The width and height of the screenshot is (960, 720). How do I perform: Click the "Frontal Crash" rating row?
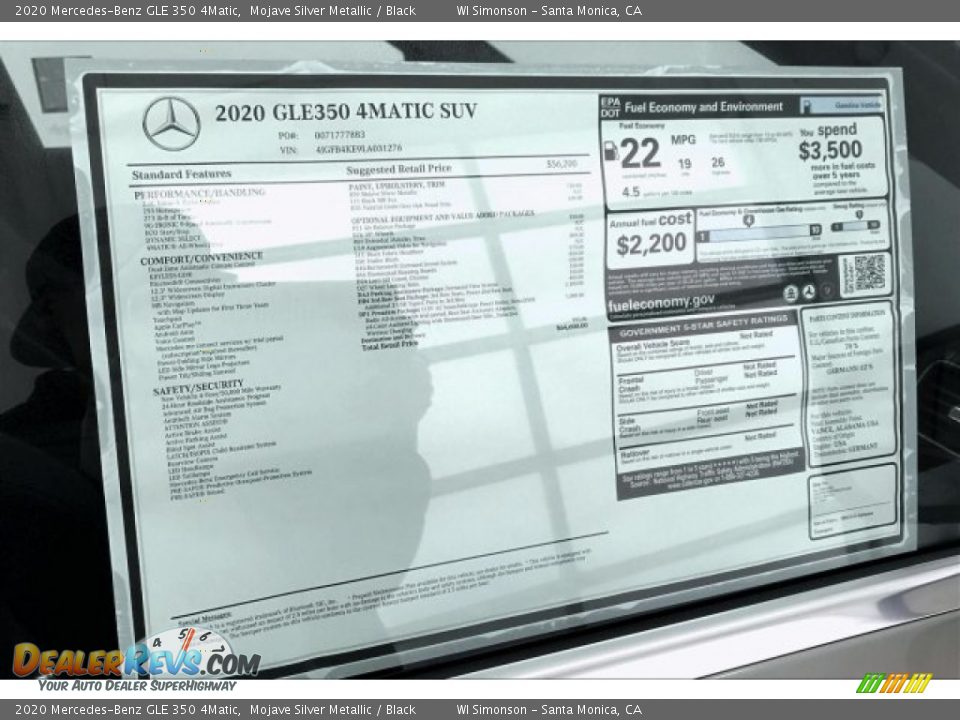[705, 383]
